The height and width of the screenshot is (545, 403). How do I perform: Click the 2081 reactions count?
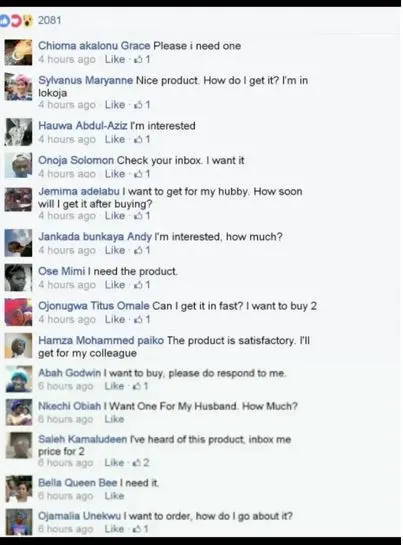[x=50, y=20]
